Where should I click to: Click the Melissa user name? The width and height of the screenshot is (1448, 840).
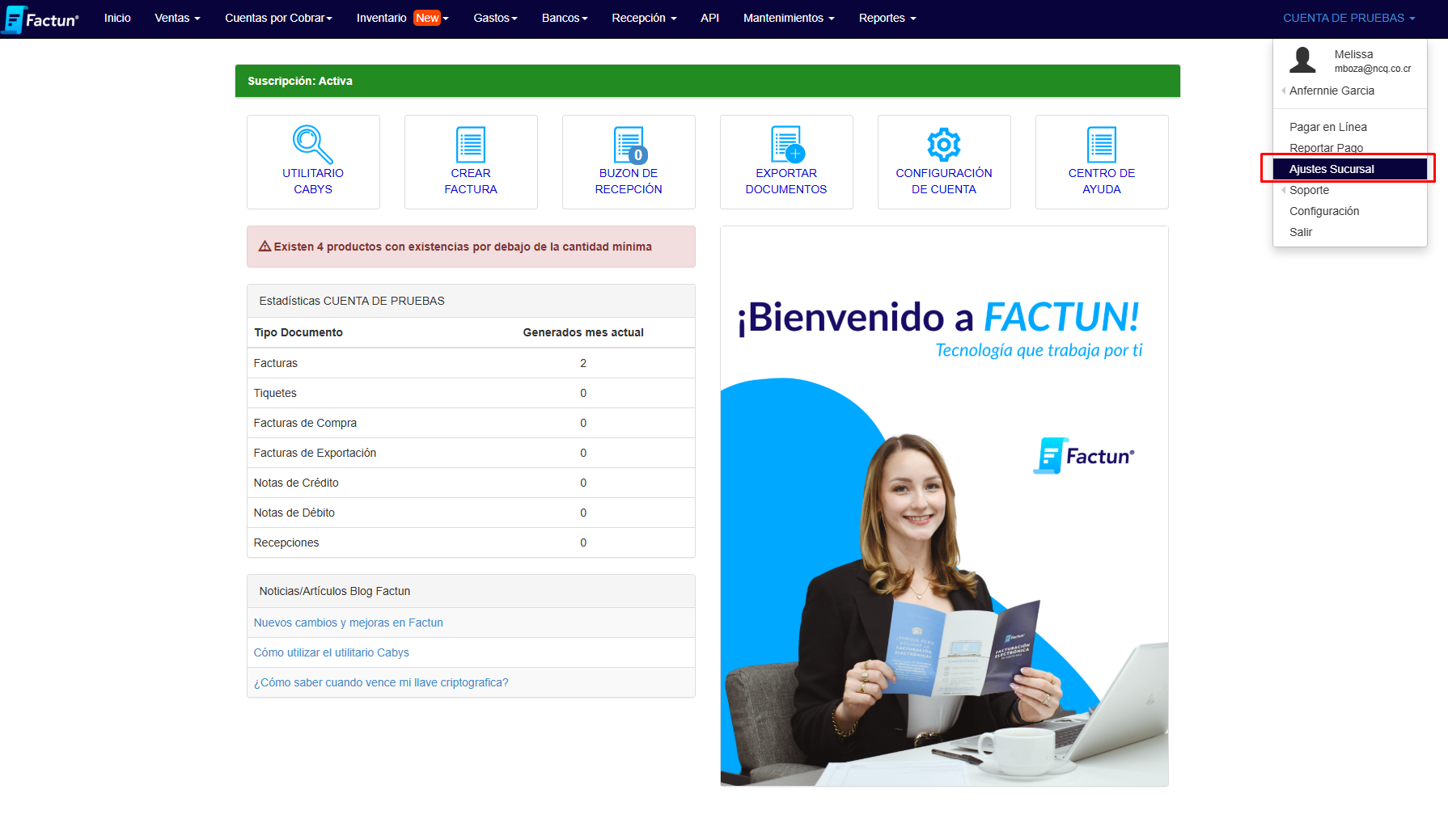1353,54
